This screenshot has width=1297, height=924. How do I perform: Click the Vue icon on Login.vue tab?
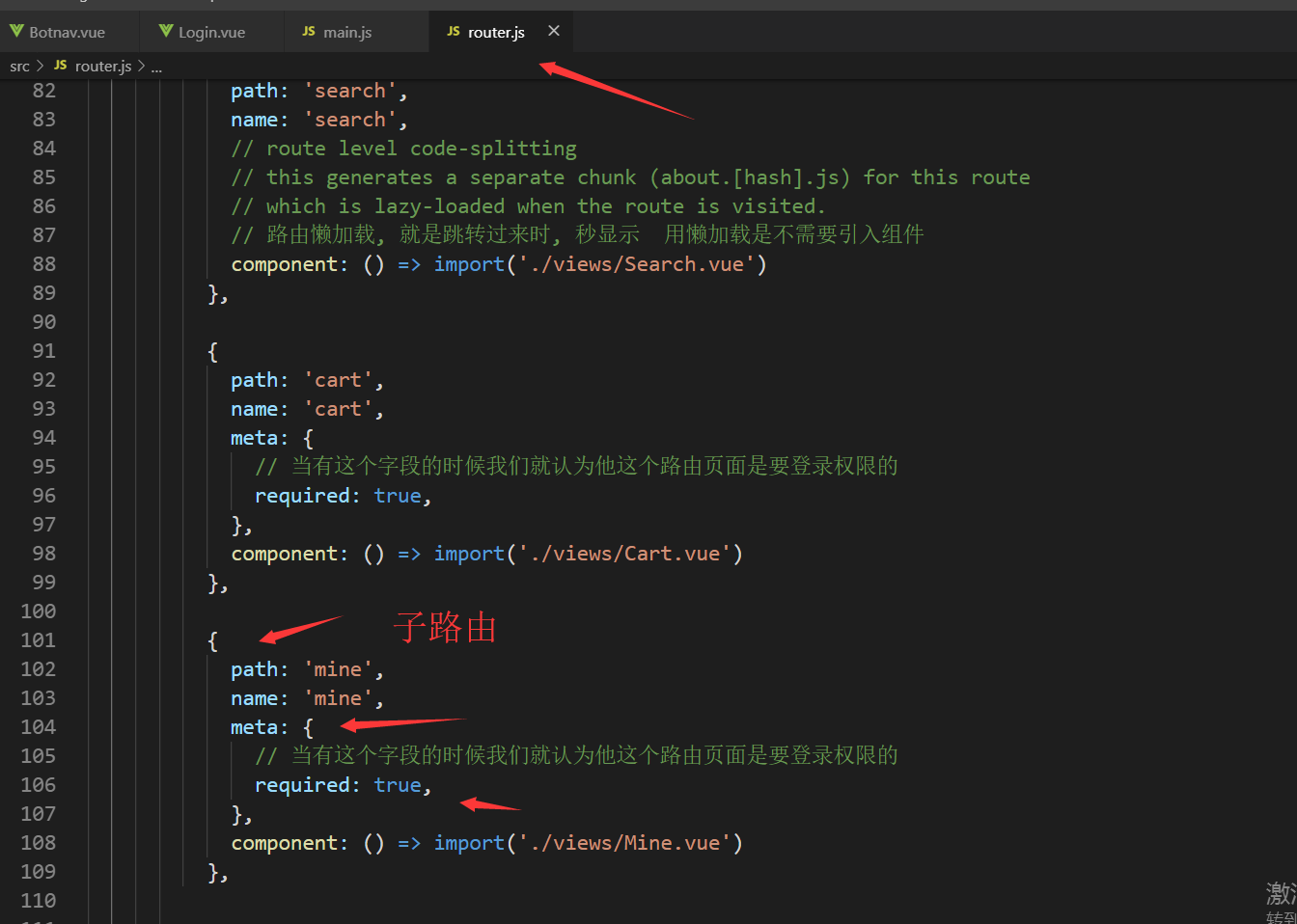166,32
